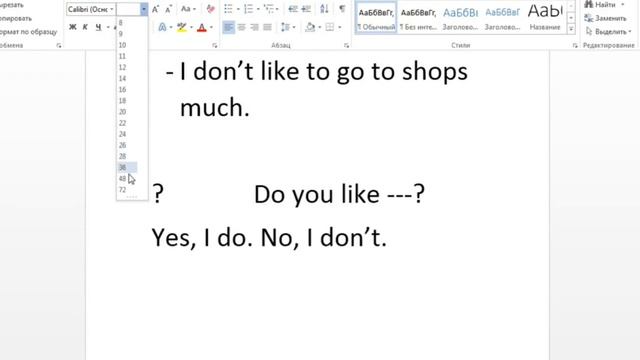The height and width of the screenshot is (360, 640).
Task: Click the shrink font size icon
Action: click(169, 9)
